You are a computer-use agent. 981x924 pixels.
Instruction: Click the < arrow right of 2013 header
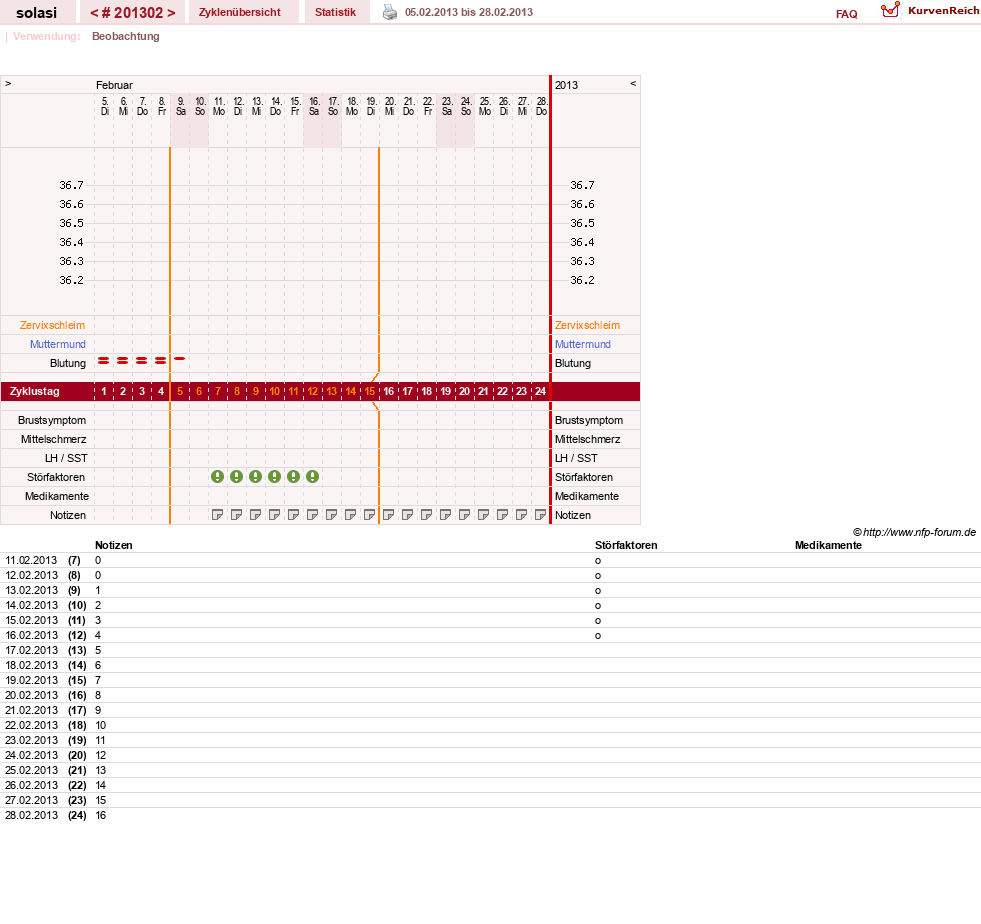[x=633, y=83]
